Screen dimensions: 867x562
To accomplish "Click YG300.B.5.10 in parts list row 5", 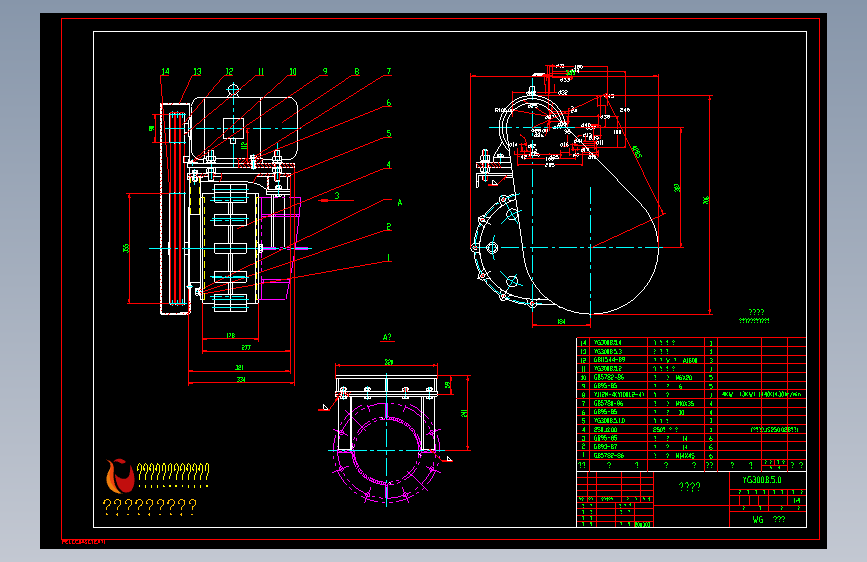I will (609, 421).
